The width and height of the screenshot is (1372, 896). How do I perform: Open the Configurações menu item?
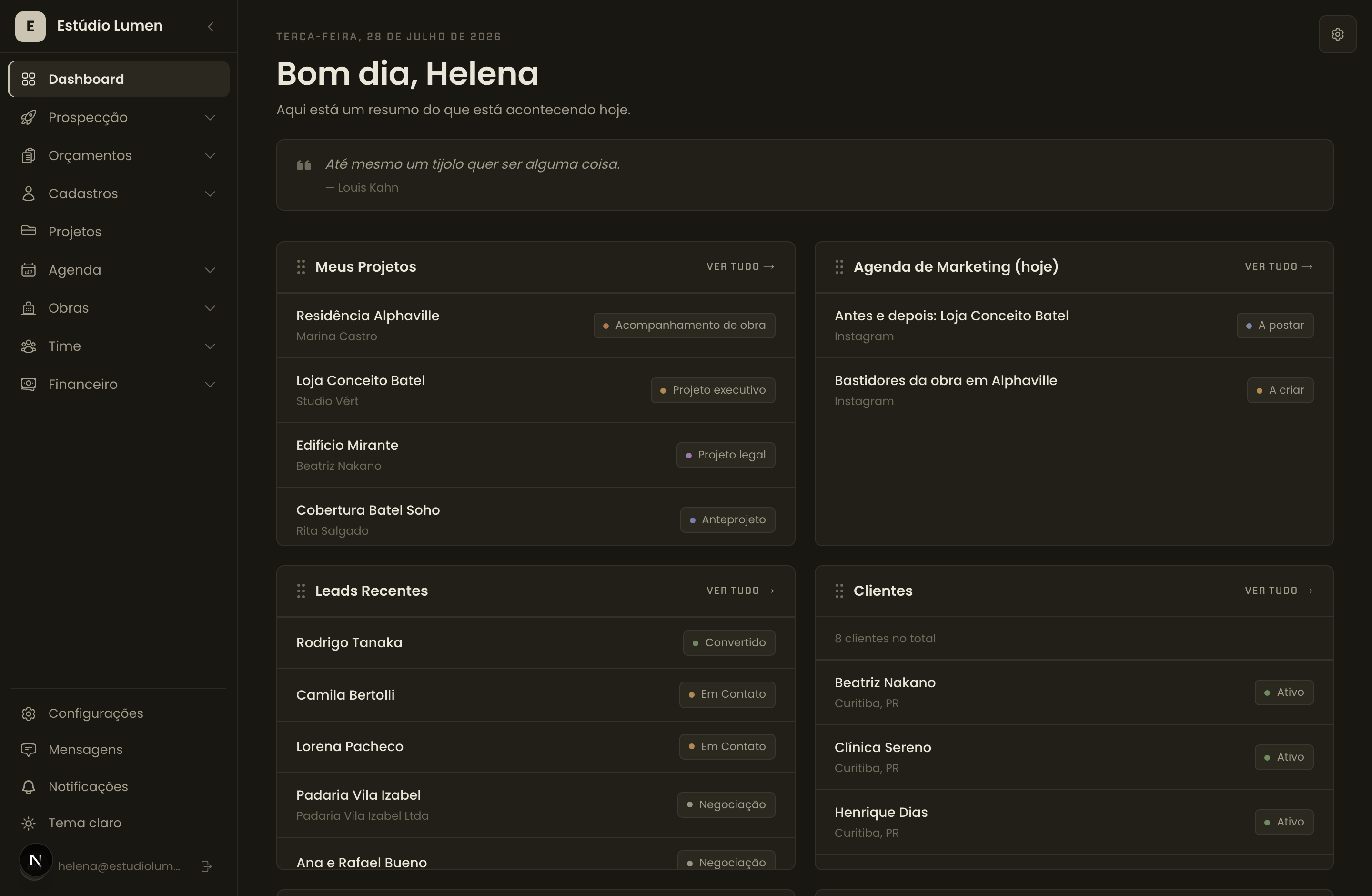(119, 714)
